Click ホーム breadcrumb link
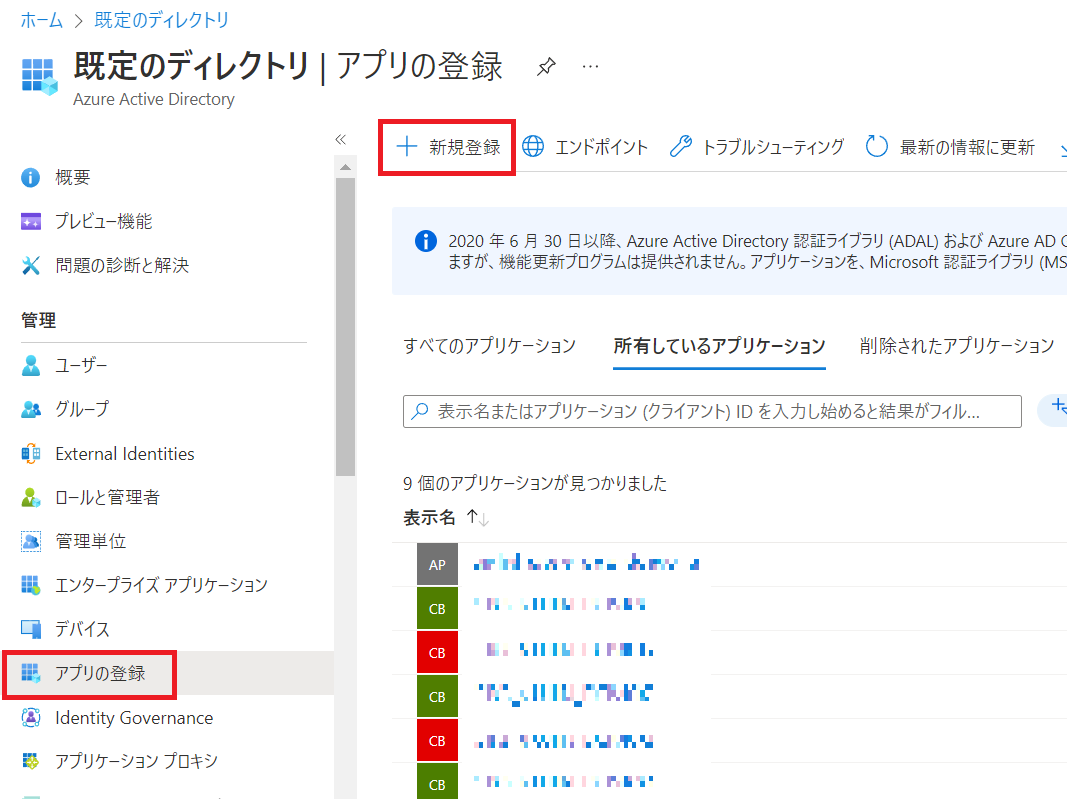Viewport: 1067px width, 799px height. coord(41,20)
